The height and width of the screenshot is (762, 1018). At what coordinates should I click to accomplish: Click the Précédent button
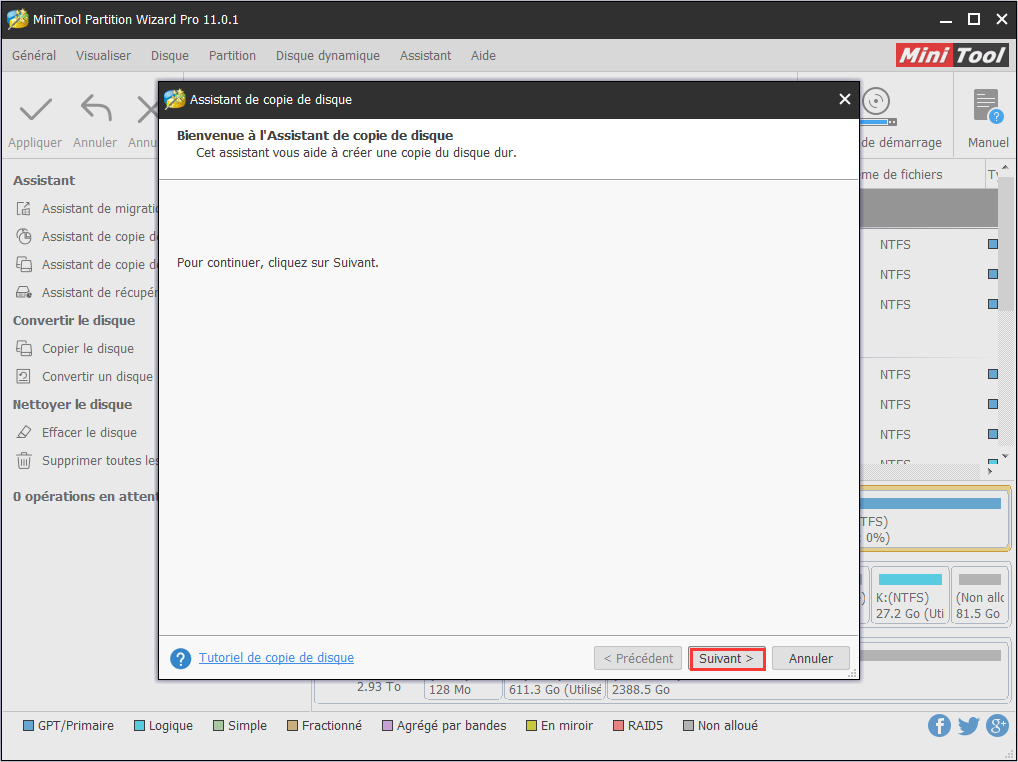pos(638,658)
